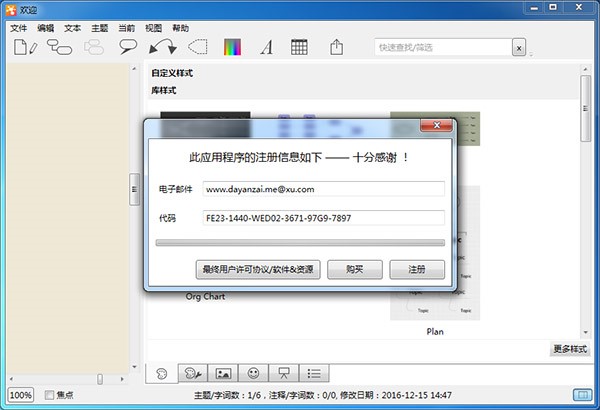Switch to the list outline tab
Viewport: 600px width, 410px height.
coord(314,373)
